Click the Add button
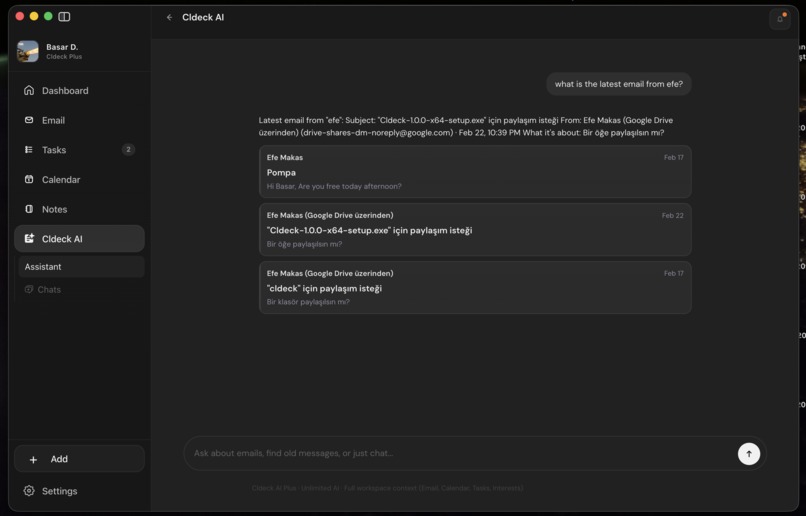The width and height of the screenshot is (806, 516). (79, 459)
